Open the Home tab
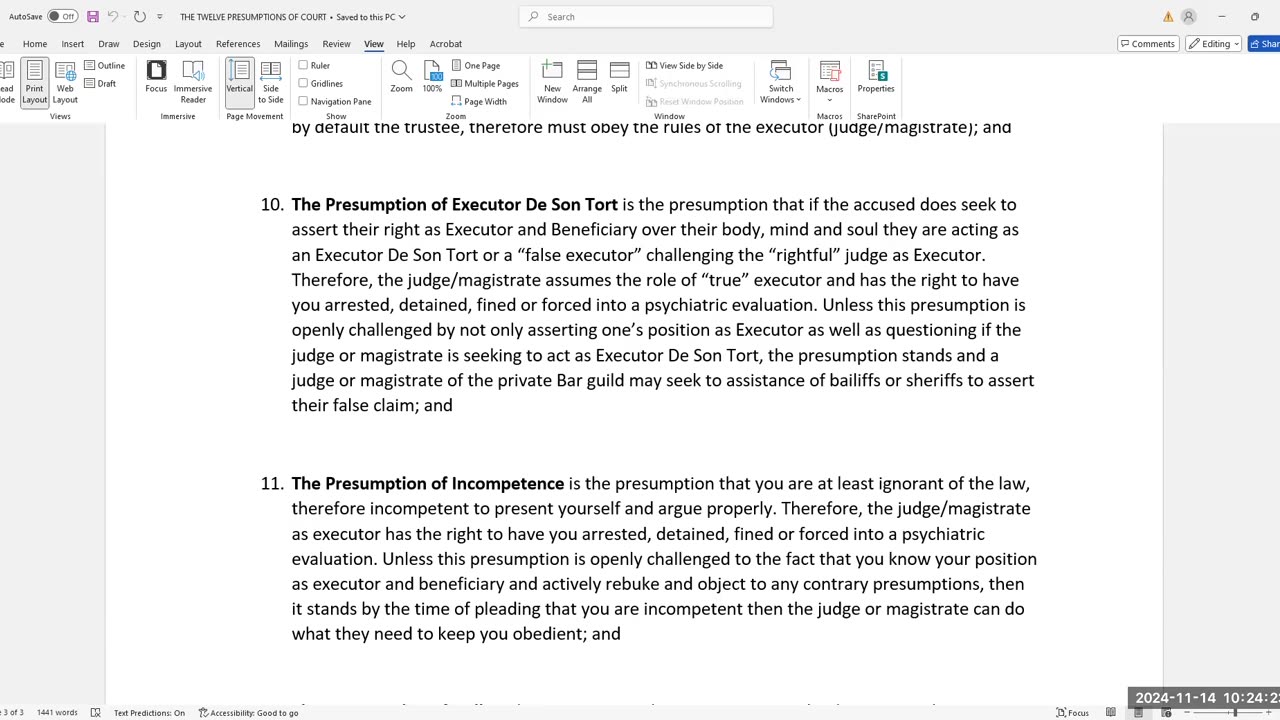The width and height of the screenshot is (1280, 720). coord(35,44)
